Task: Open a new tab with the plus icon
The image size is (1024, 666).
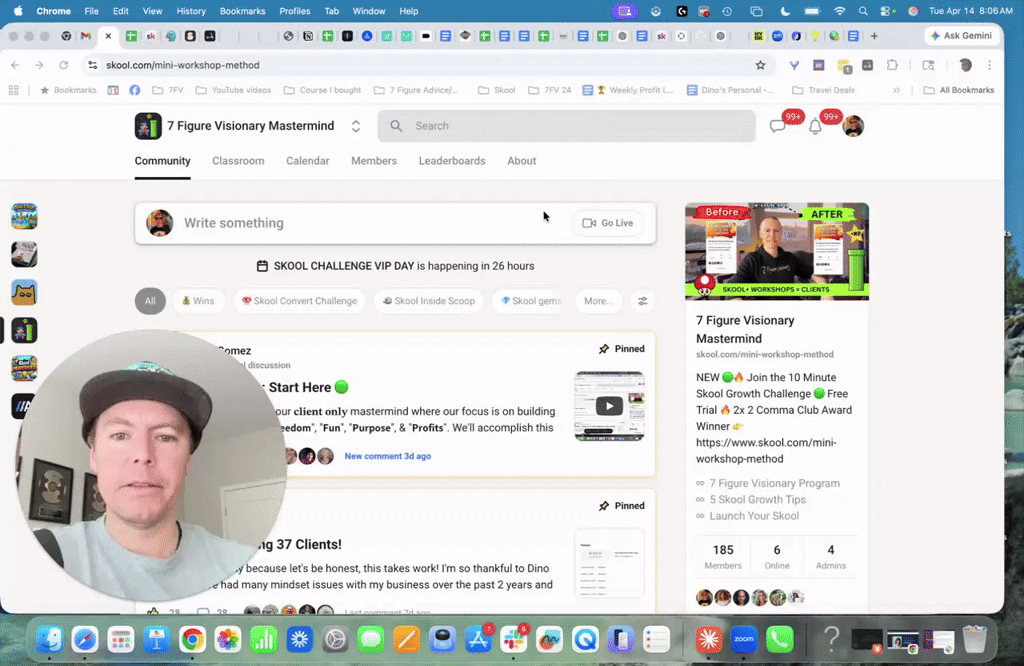Action: click(874, 36)
